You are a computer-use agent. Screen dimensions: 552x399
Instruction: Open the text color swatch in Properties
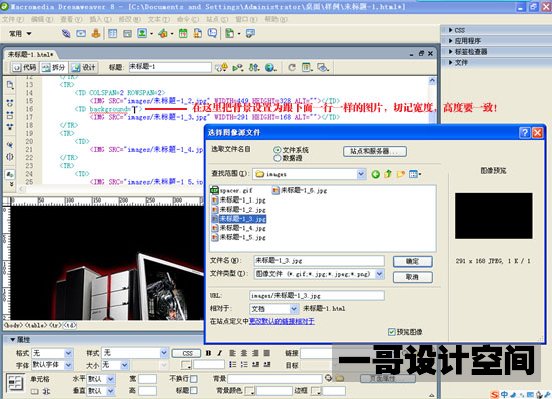(186, 365)
